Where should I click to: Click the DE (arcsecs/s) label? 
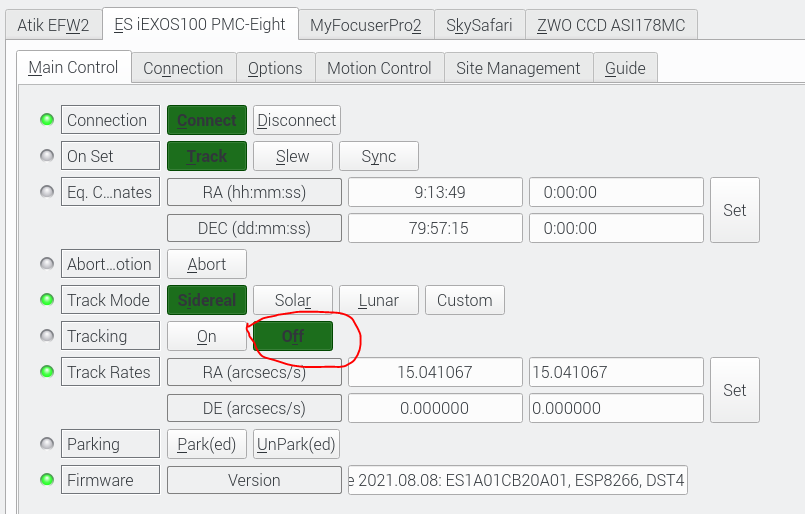click(255, 408)
